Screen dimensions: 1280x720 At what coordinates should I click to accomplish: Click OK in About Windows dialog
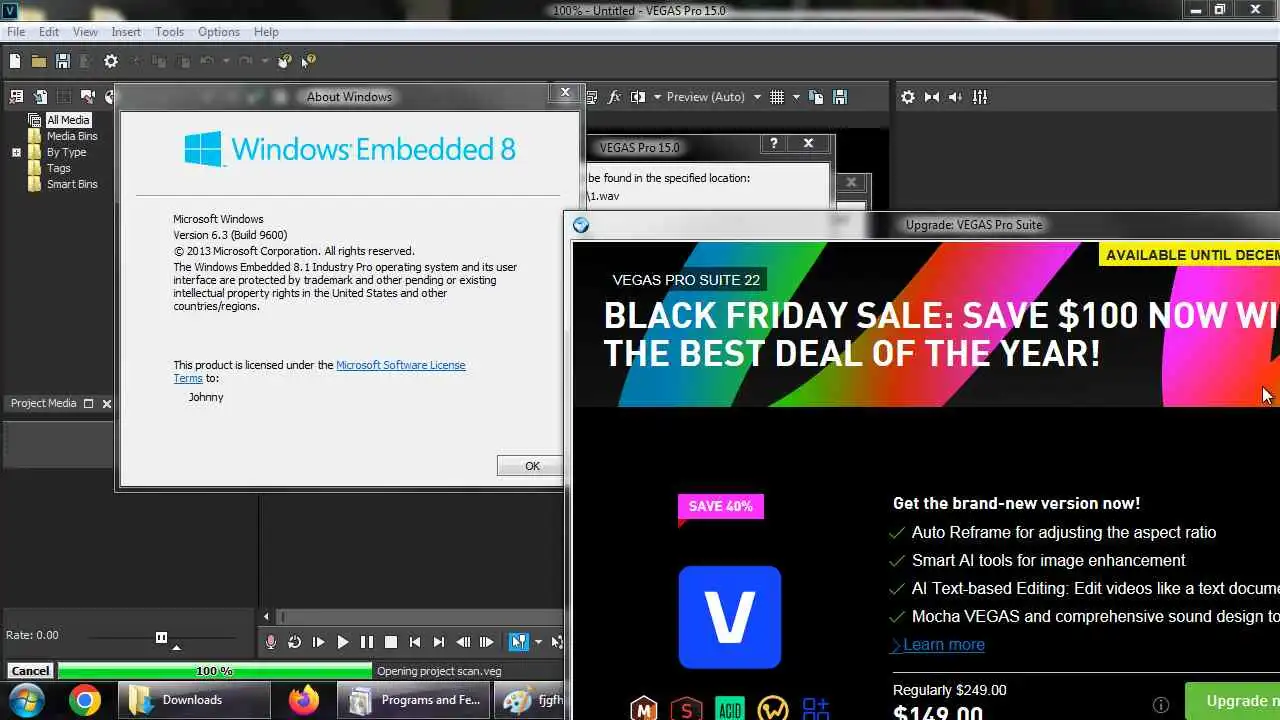531,466
